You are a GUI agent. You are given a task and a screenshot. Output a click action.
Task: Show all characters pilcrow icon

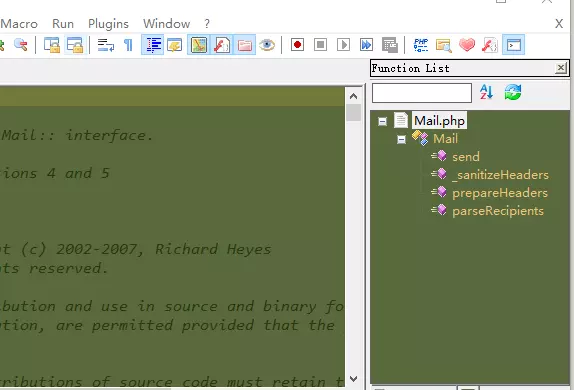pyautogui.click(x=128, y=45)
